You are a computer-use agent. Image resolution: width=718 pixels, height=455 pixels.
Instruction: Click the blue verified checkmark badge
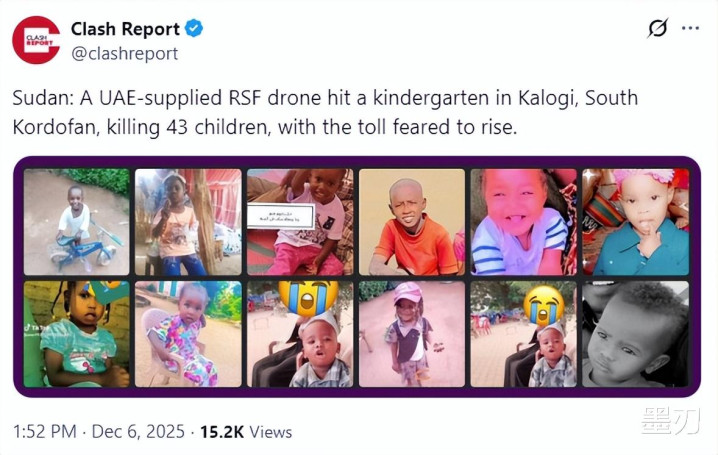(x=194, y=29)
